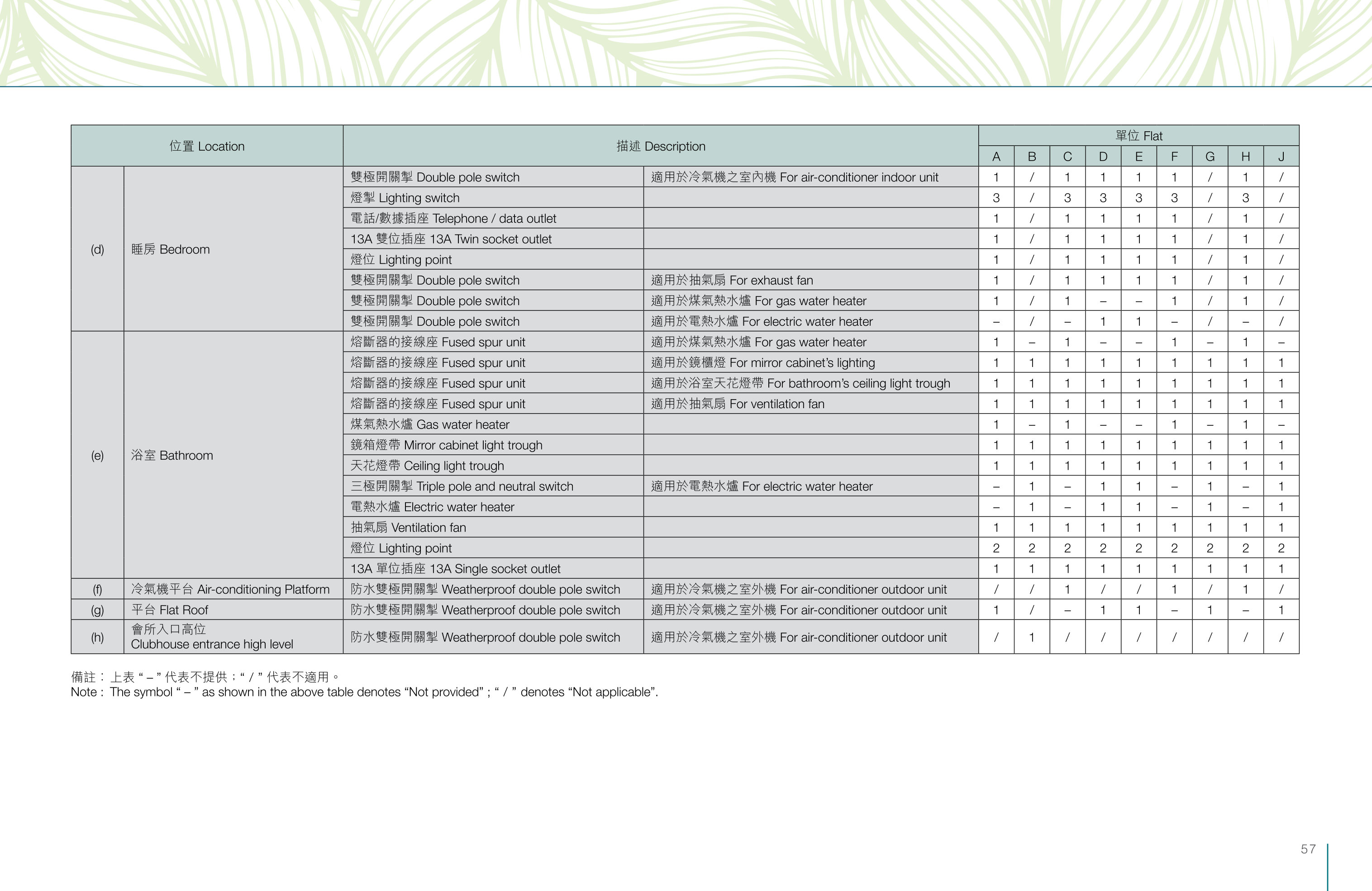Click page number 57
The image size is (1372, 891).
click(1308, 849)
